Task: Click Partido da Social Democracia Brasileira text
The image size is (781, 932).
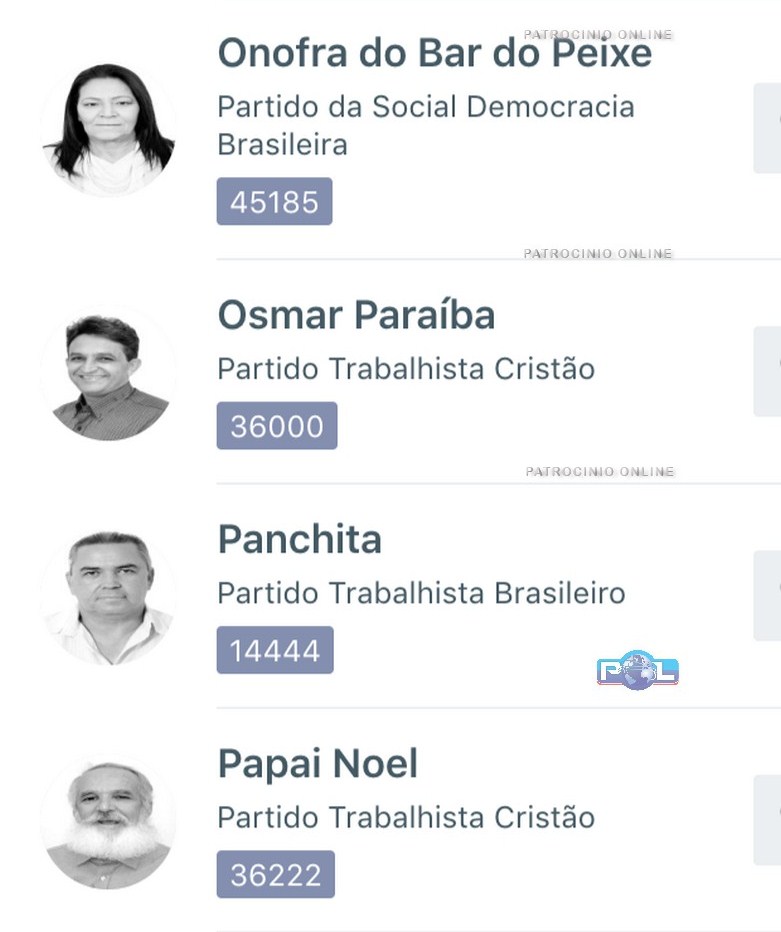Action: click(x=425, y=125)
